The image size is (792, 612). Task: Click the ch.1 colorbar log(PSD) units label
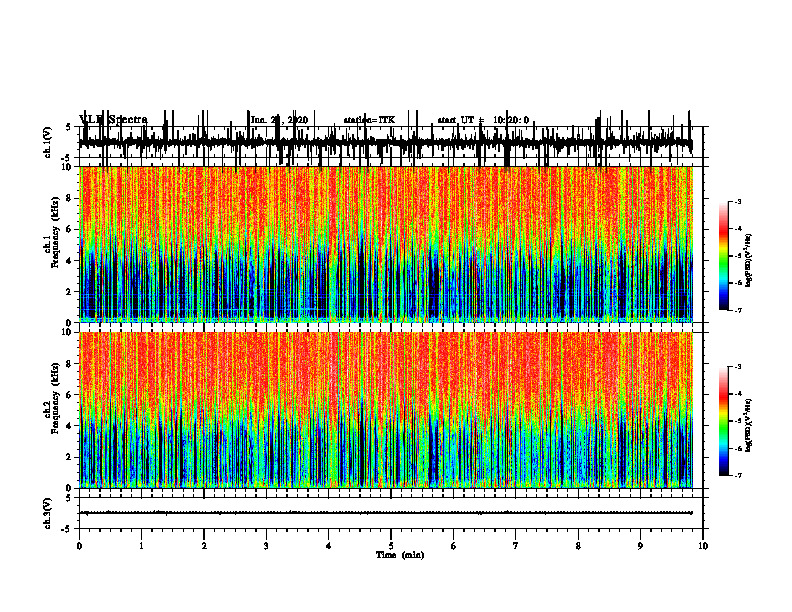point(749,260)
